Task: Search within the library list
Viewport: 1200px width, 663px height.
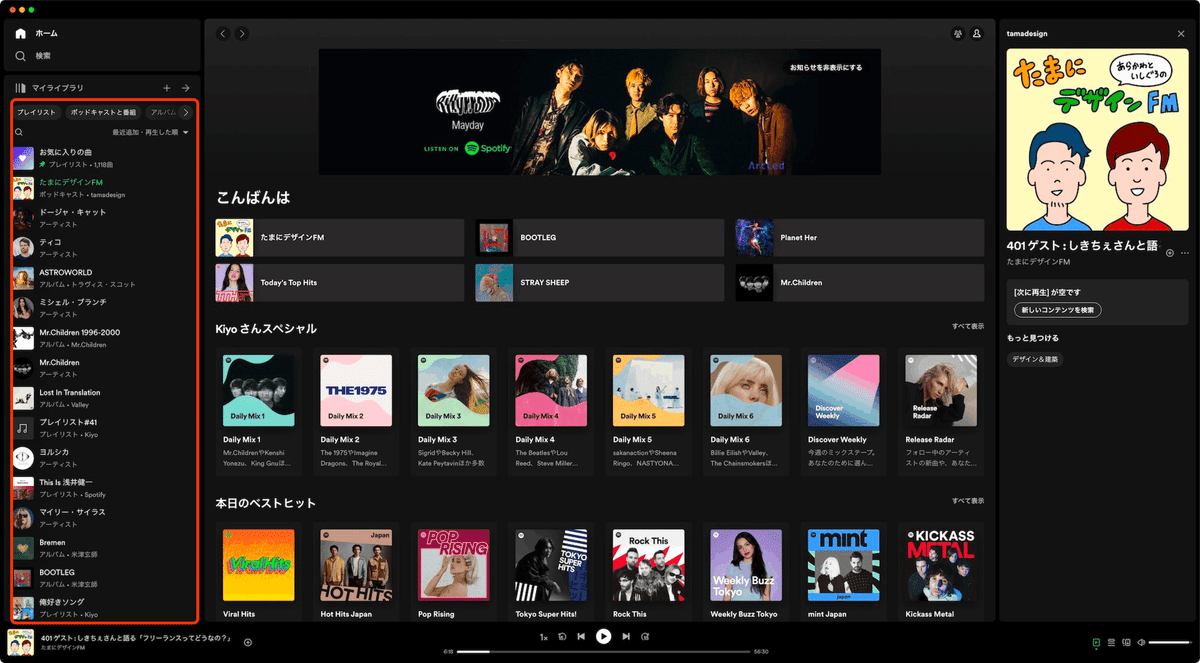Action: point(19,132)
